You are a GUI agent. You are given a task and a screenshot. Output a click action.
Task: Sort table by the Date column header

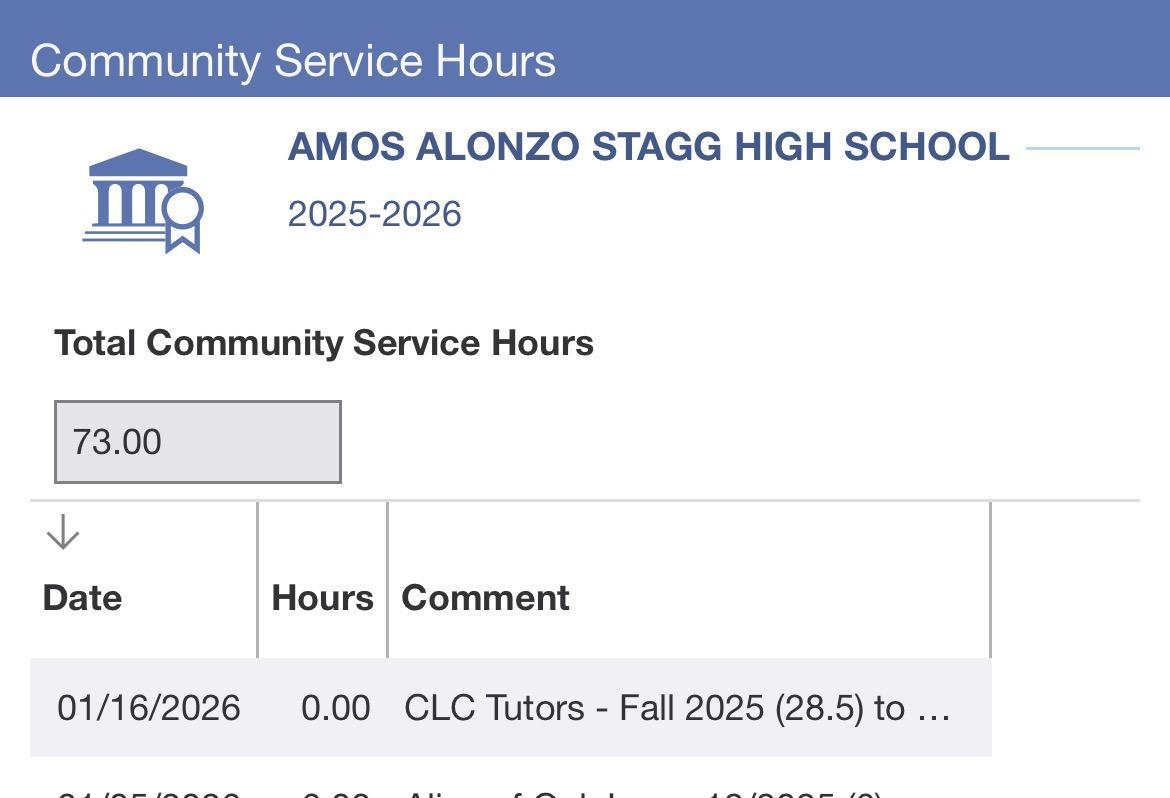82,598
